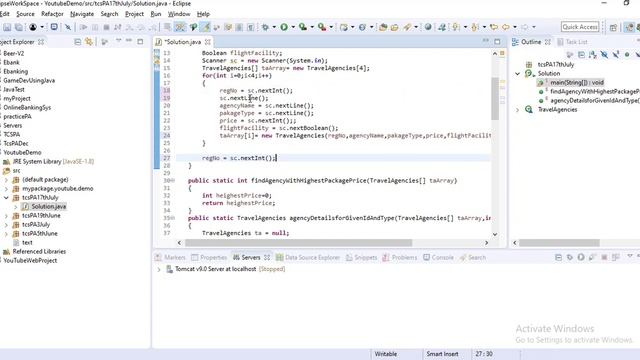Click the Open Web Browser globe icon

[x=428, y=27]
